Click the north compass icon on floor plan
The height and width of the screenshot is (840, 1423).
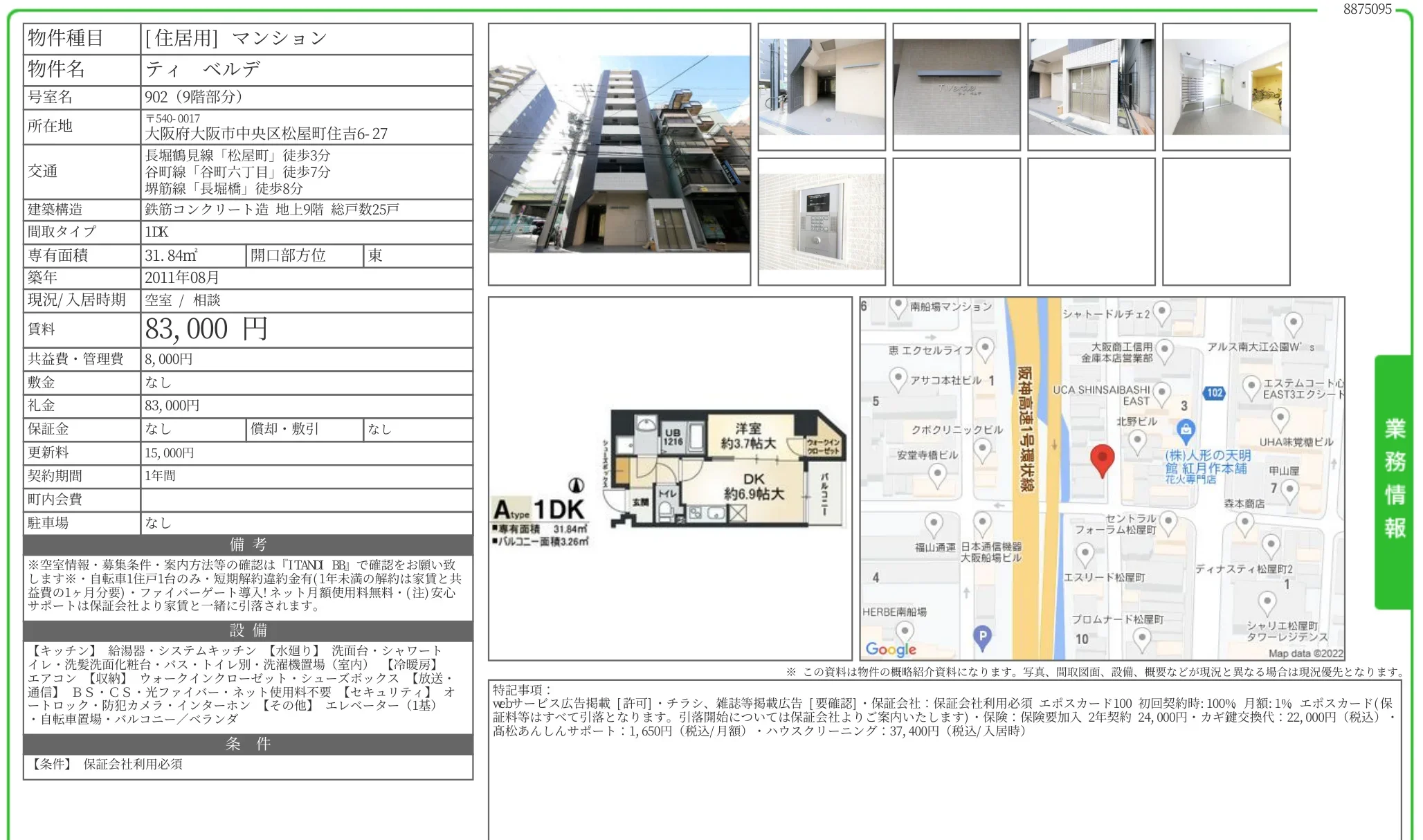pos(576,485)
